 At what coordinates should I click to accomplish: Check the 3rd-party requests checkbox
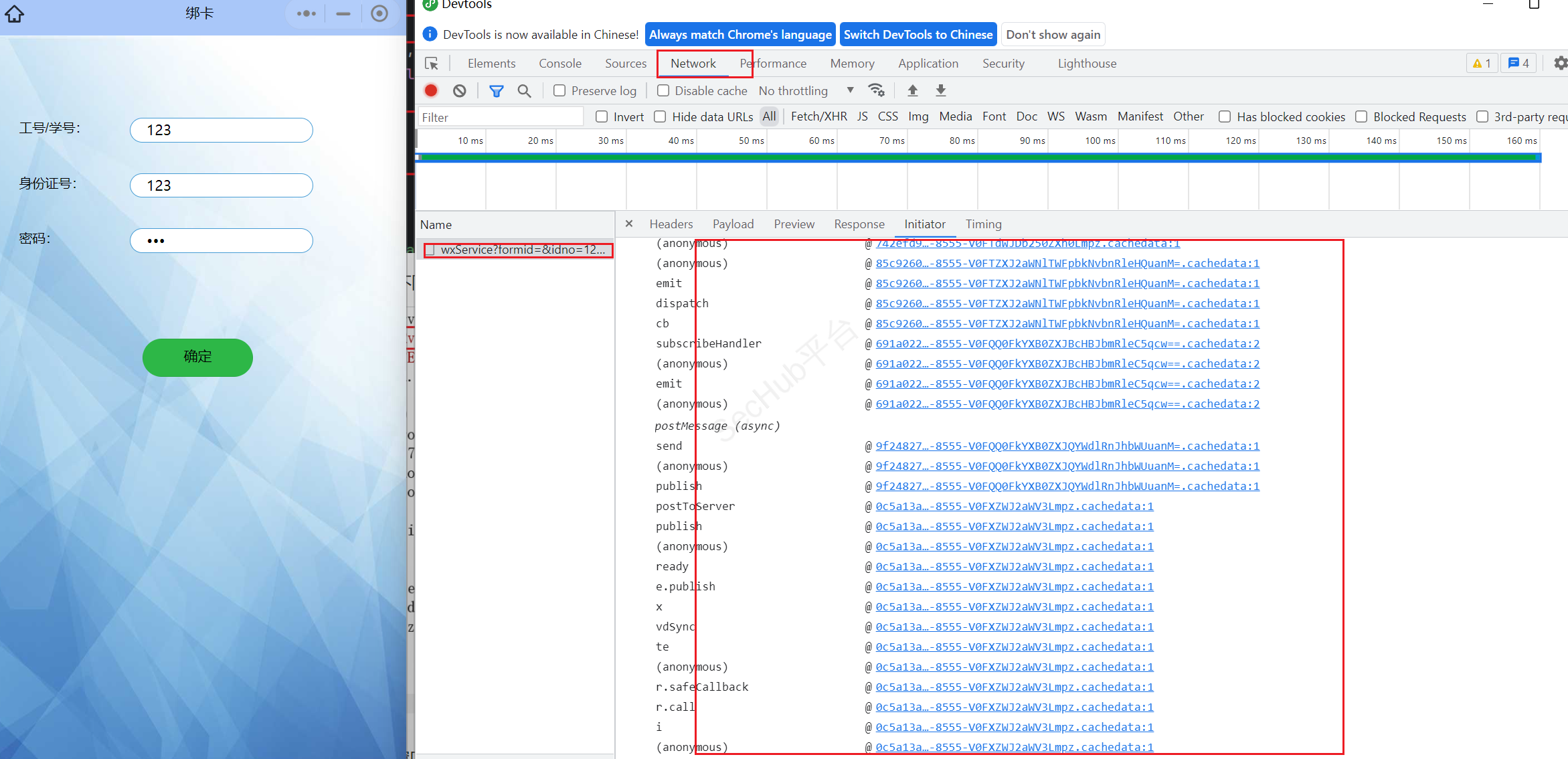(x=1482, y=116)
